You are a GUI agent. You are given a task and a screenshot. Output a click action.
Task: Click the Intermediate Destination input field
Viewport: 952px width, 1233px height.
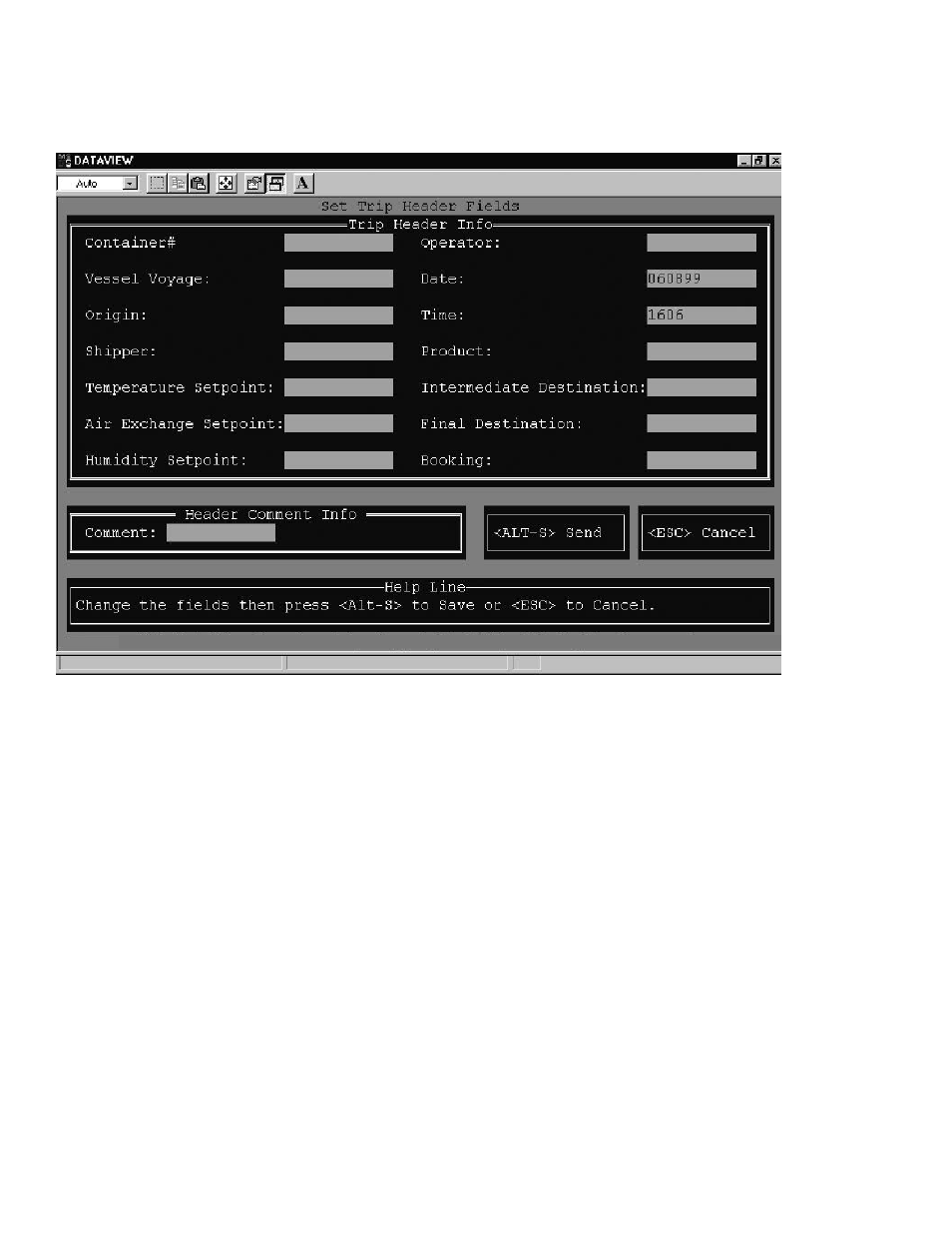[702, 387]
